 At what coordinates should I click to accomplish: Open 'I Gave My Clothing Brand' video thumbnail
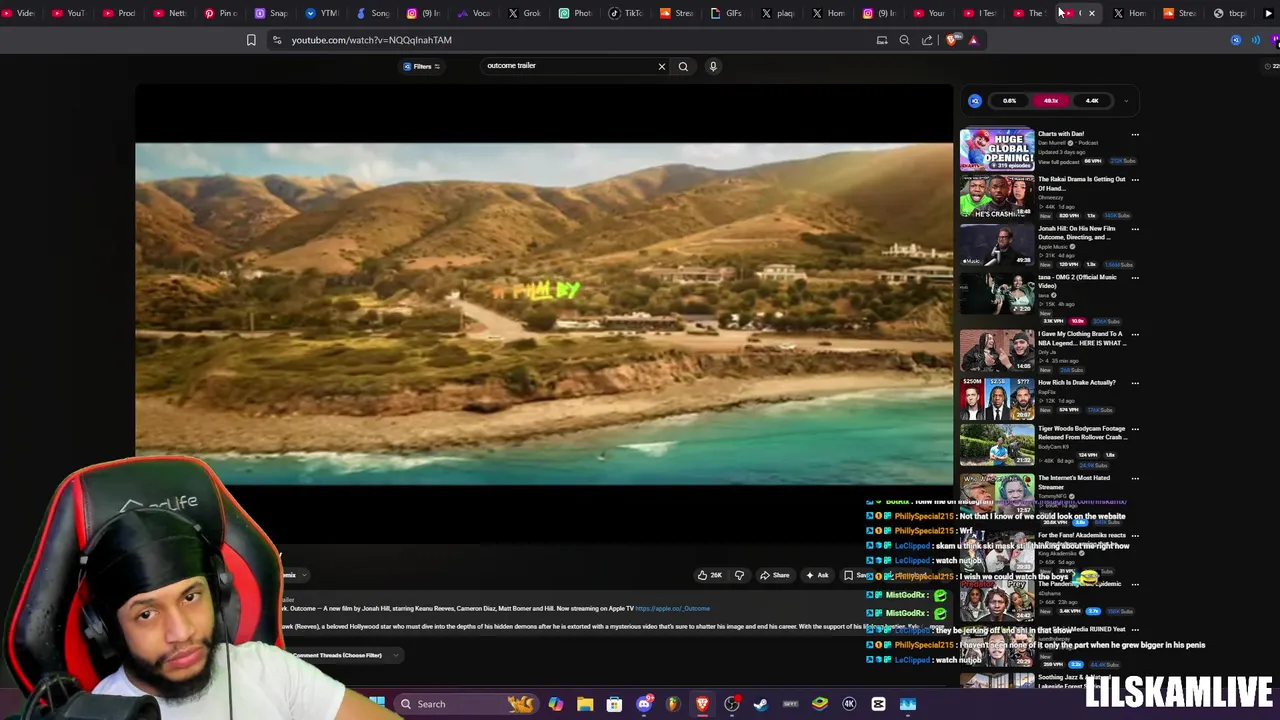997,351
